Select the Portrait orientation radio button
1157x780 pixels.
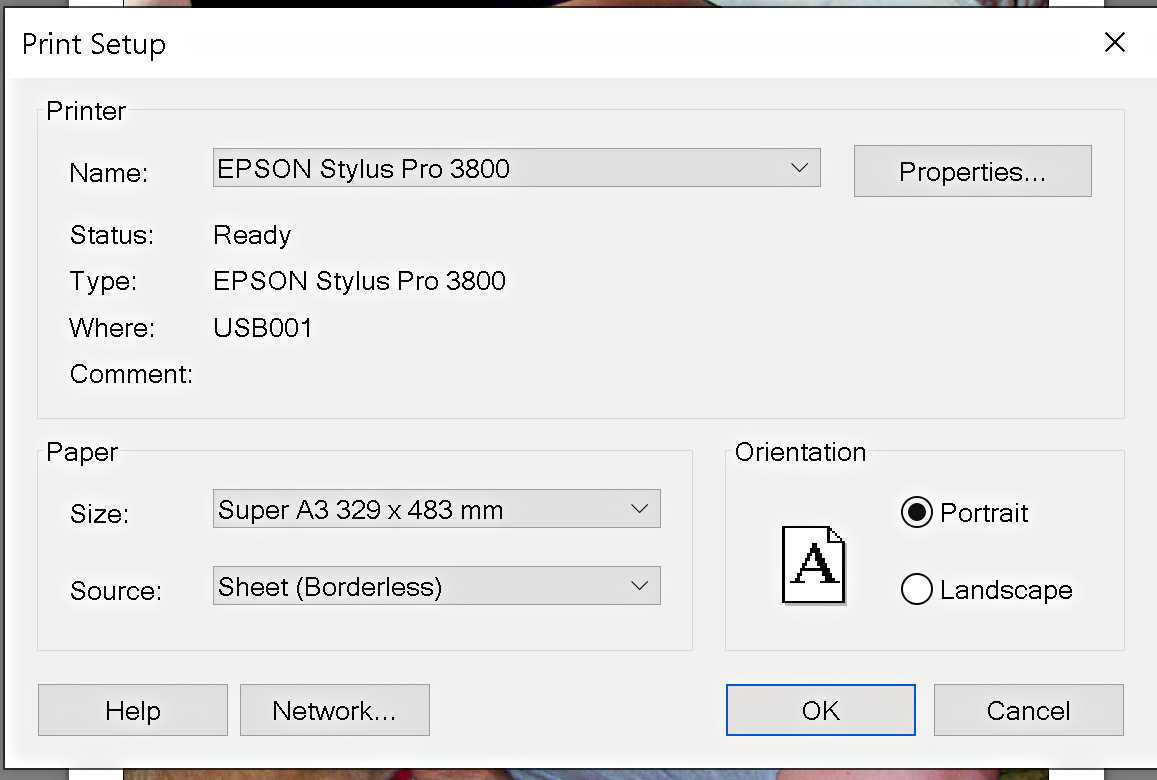916,513
